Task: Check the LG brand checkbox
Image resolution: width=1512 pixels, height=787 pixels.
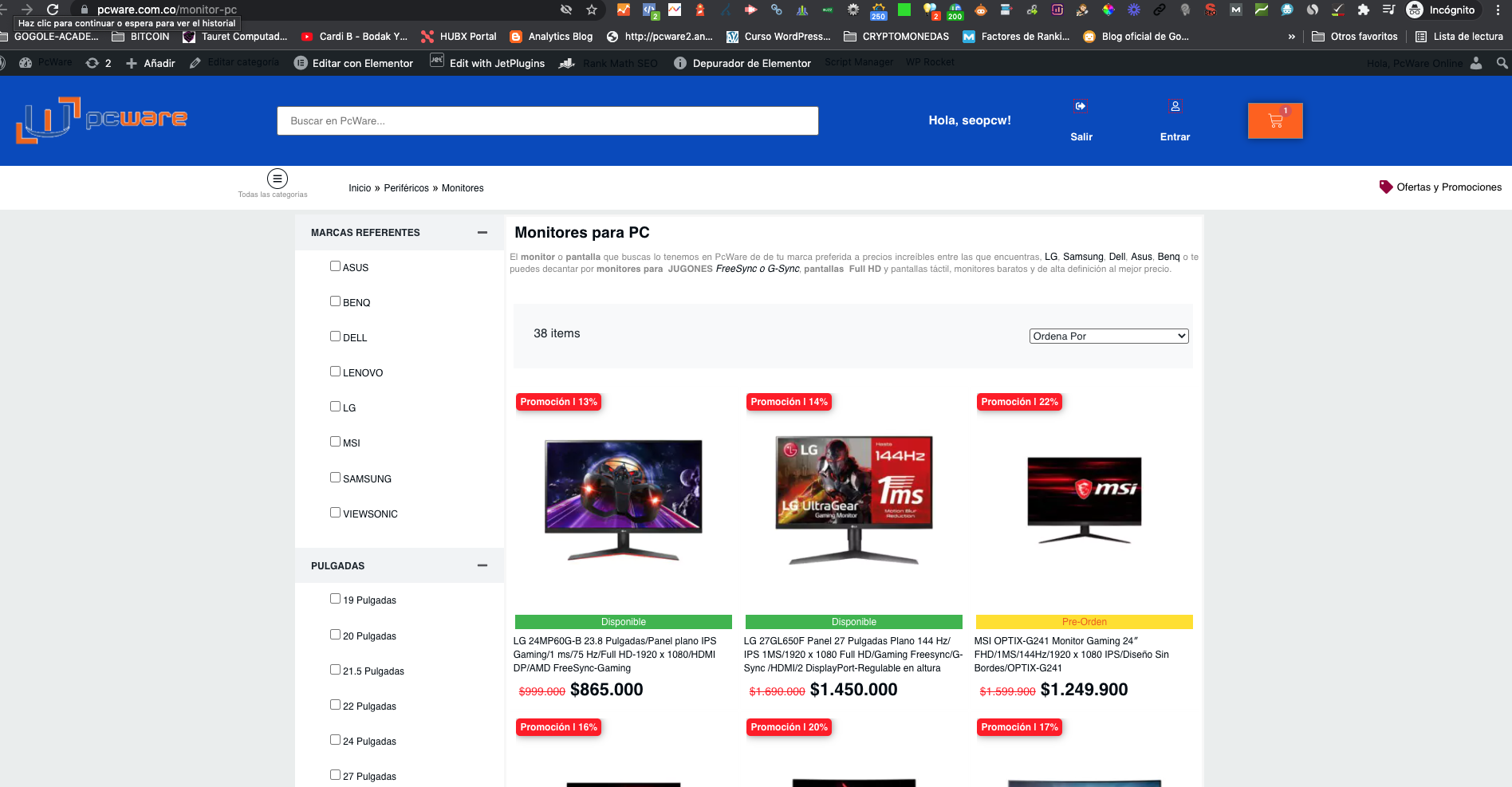Action: (335, 407)
